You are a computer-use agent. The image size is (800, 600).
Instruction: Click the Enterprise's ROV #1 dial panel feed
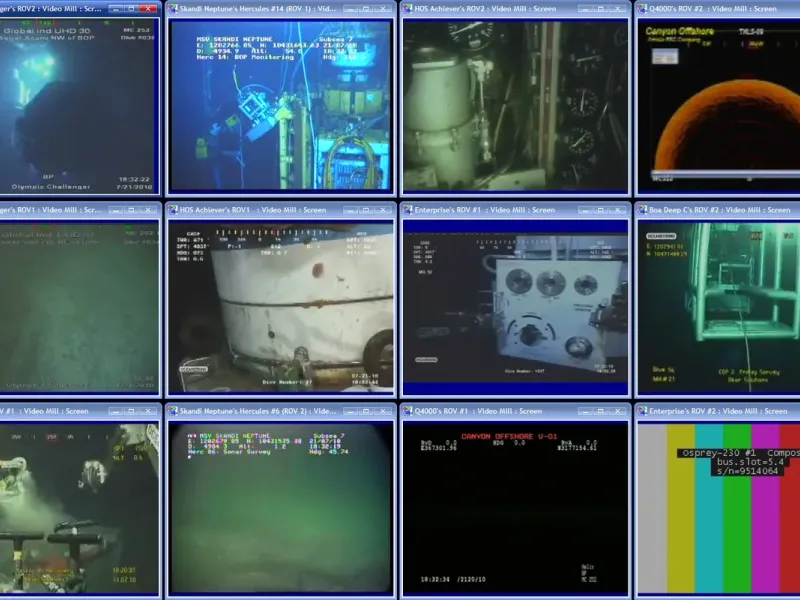coord(515,308)
